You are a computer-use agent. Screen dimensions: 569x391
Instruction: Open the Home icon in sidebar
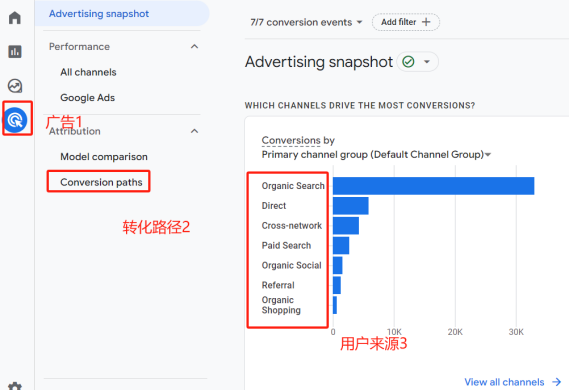(15, 17)
